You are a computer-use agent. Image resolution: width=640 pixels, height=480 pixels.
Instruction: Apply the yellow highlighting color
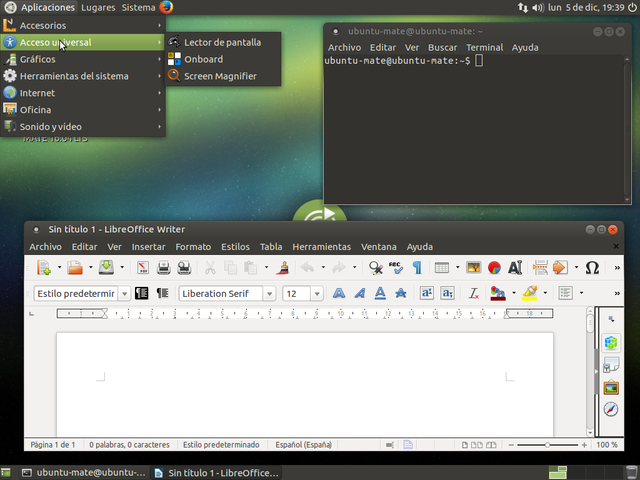pyautogui.click(x=529, y=293)
